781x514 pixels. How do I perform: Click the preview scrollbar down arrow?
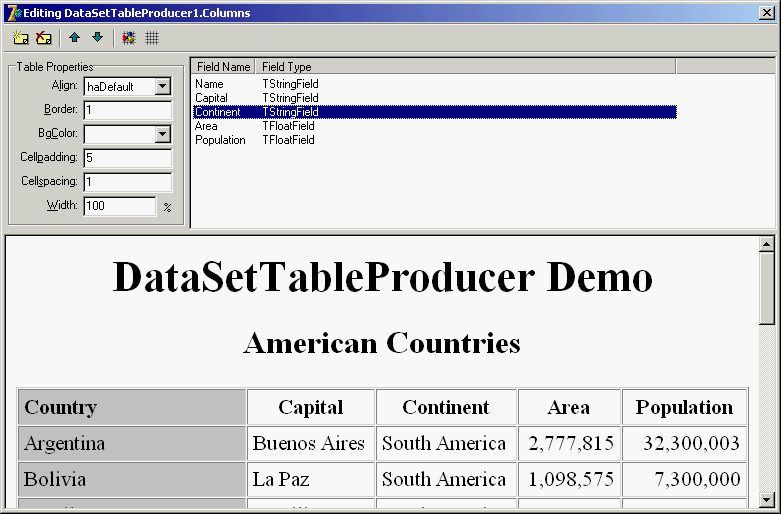[767, 499]
